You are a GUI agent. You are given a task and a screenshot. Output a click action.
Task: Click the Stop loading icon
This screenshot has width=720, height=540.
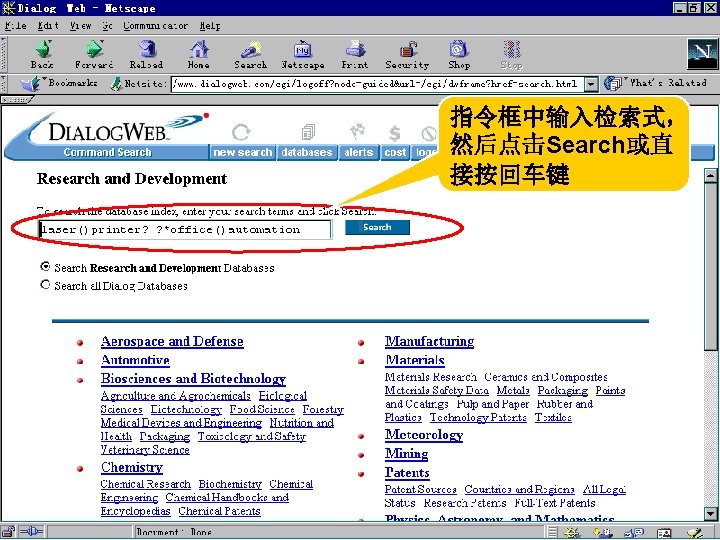click(x=512, y=49)
